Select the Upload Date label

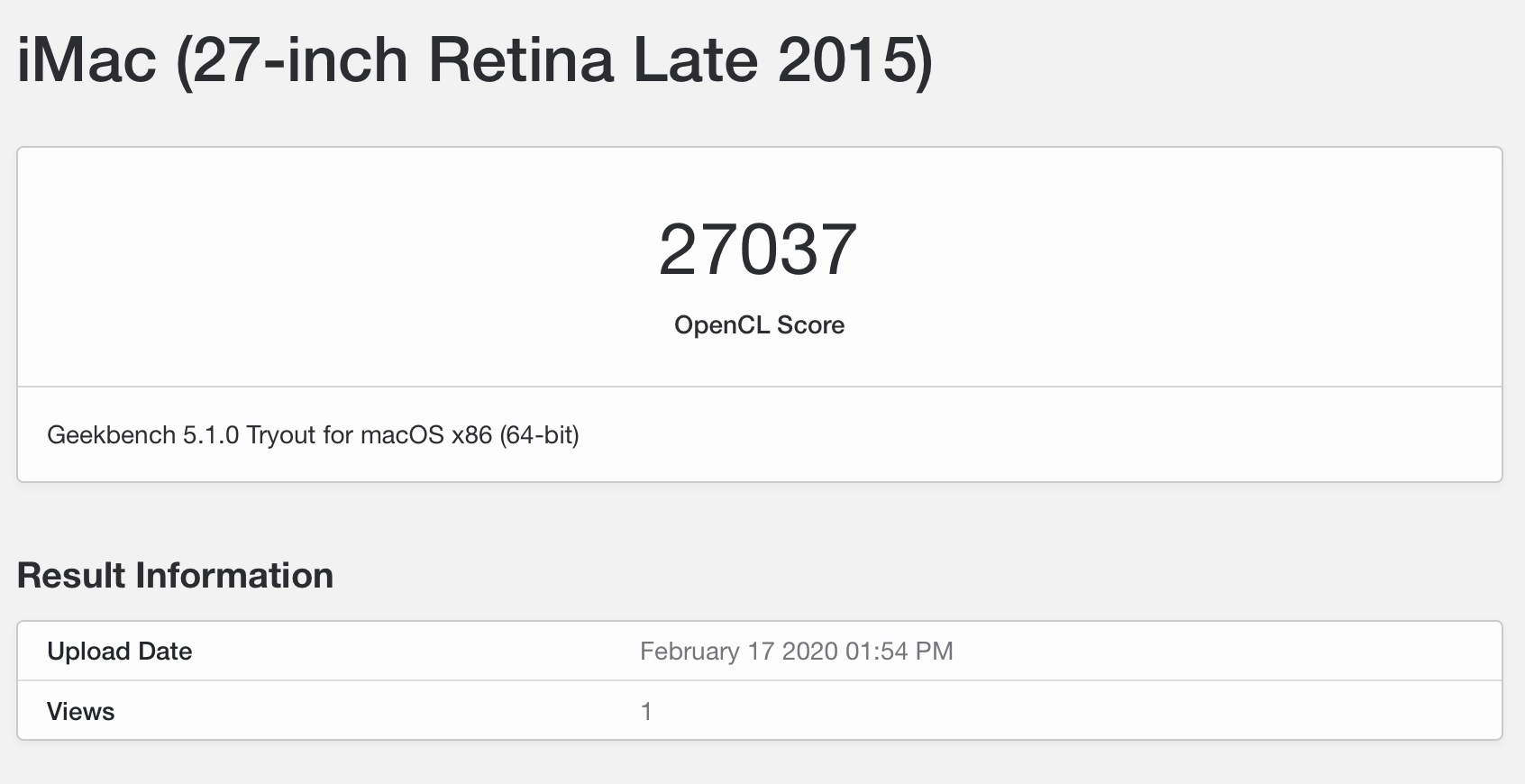click(120, 652)
